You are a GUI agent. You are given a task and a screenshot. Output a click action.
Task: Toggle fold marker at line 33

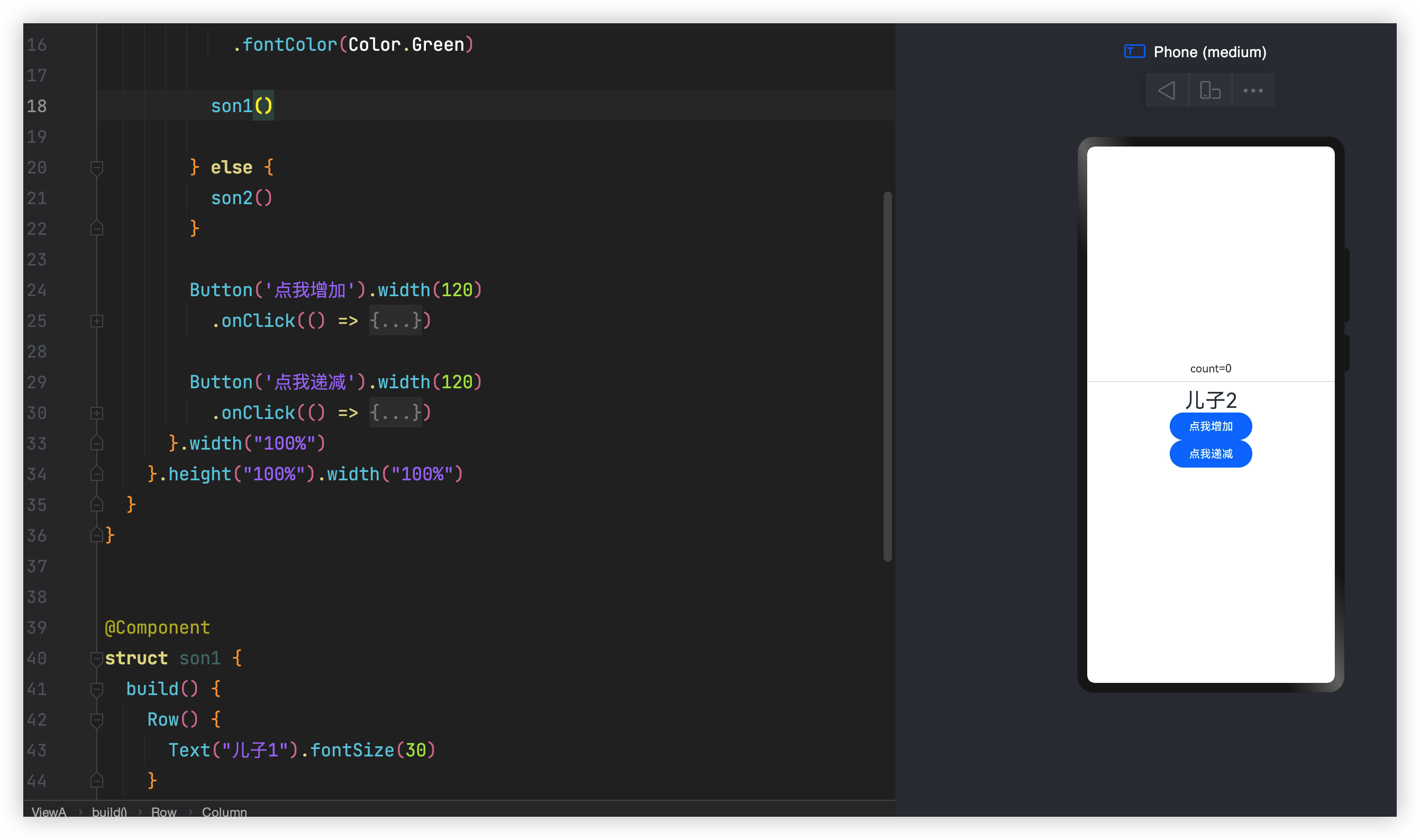[x=97, y=443]
